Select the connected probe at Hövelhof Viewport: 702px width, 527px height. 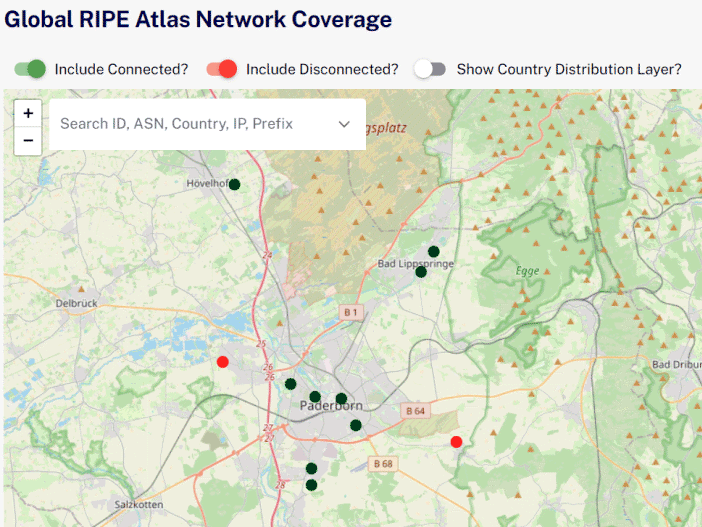(234, 184)
